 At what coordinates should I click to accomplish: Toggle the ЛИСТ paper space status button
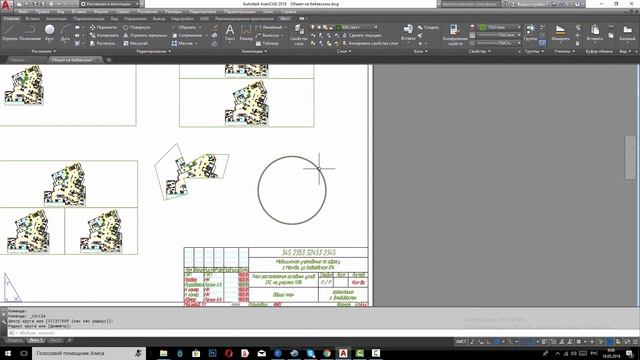(x=461, y=342)
